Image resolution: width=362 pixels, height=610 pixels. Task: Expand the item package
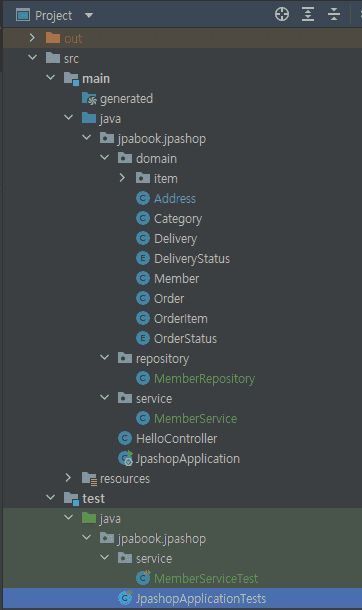pyautogui.click(x=122, y=178)
